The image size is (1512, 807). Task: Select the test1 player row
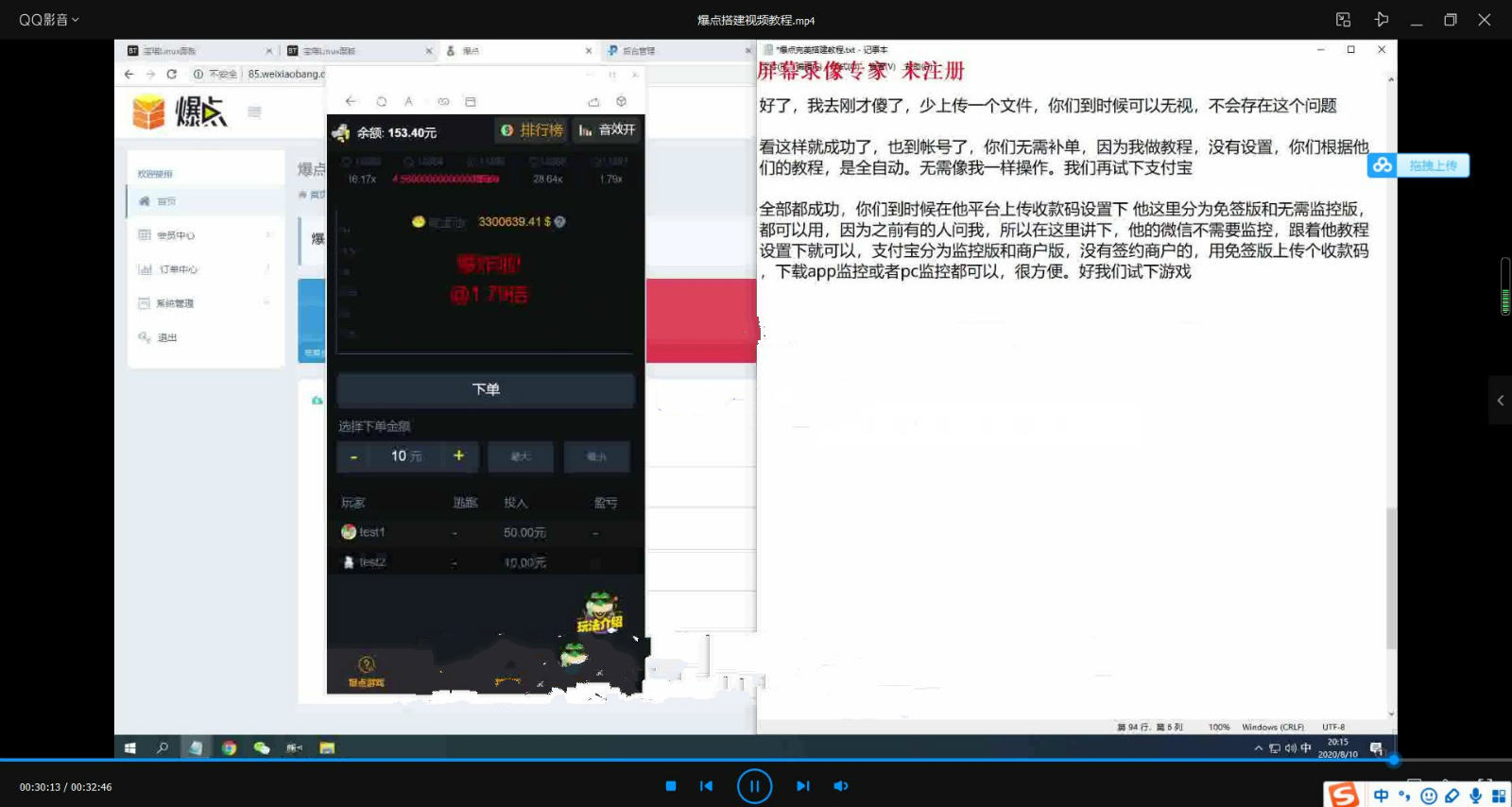[x=486, y=533]
